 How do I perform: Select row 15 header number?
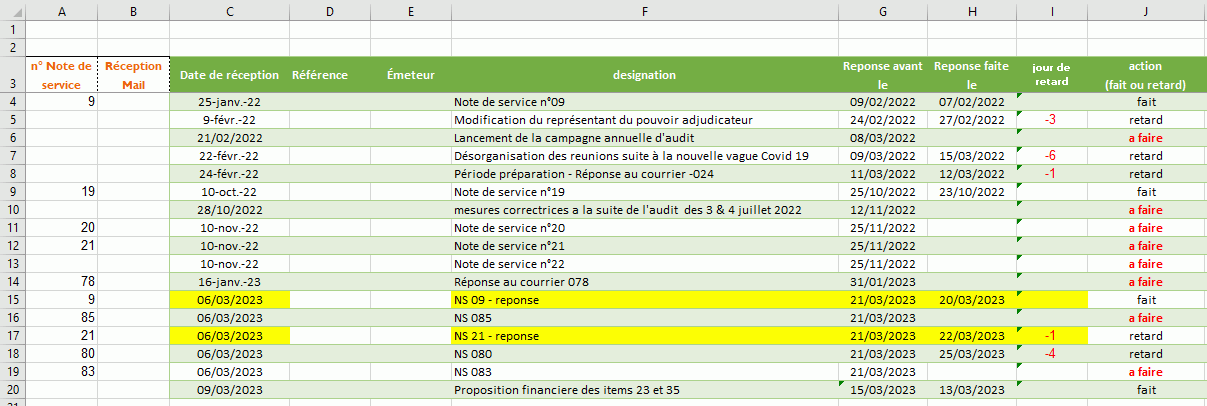click(11, 299)
